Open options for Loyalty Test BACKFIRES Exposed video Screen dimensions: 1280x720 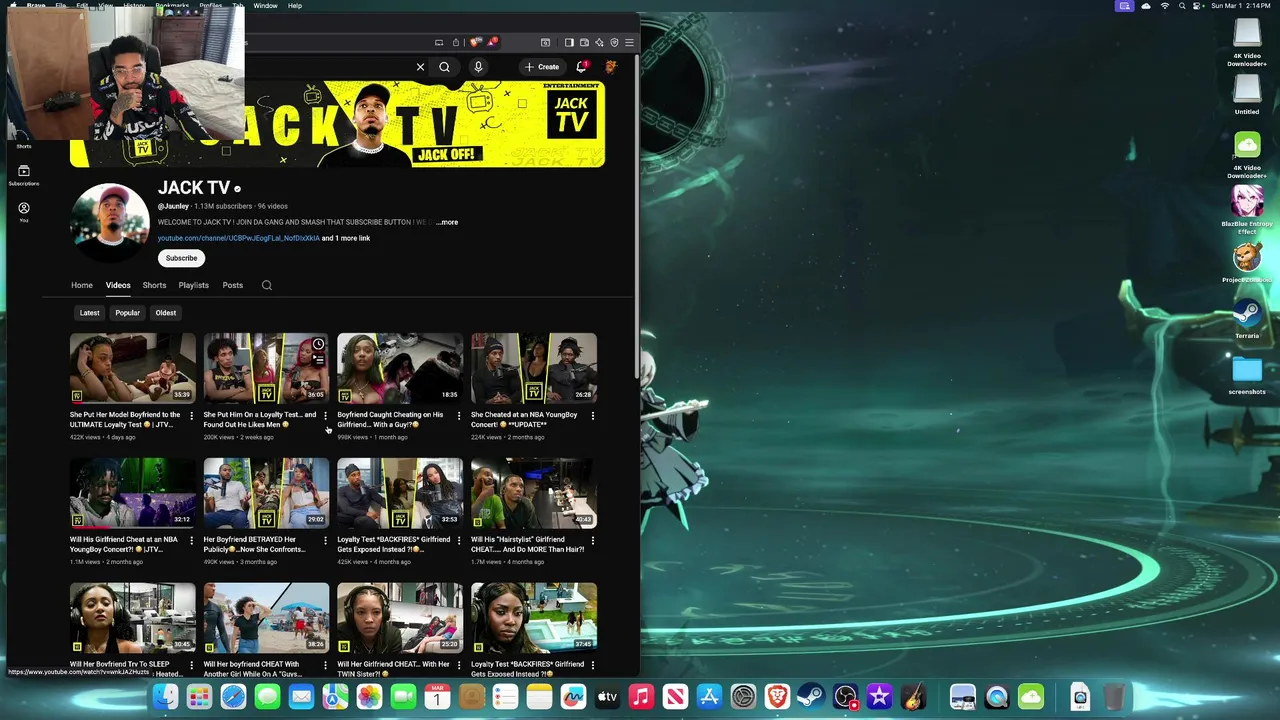[459, 541]
